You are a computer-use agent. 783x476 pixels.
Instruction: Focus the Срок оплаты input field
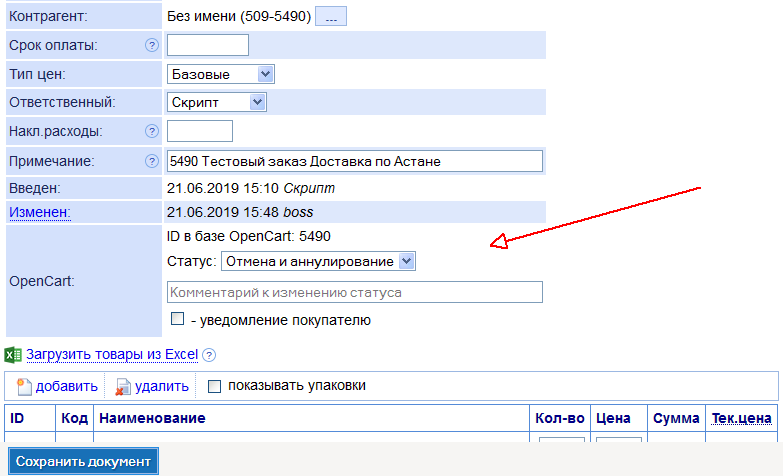[x=208, y=45]
